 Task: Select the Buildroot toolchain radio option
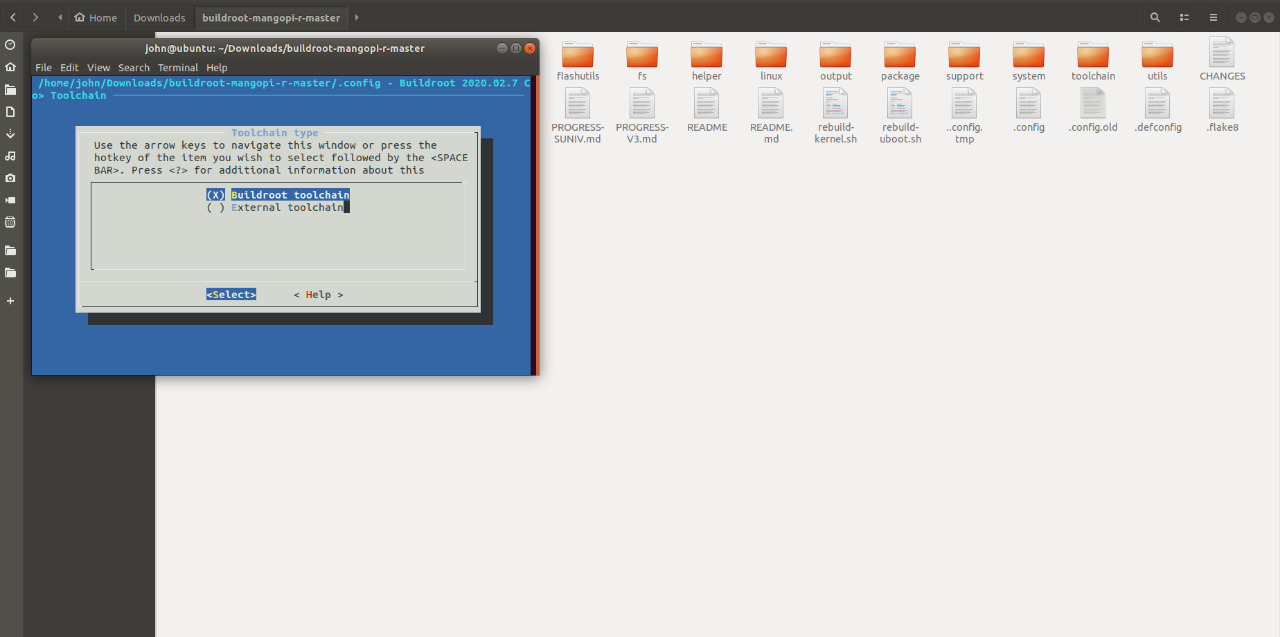coord(278,195)
